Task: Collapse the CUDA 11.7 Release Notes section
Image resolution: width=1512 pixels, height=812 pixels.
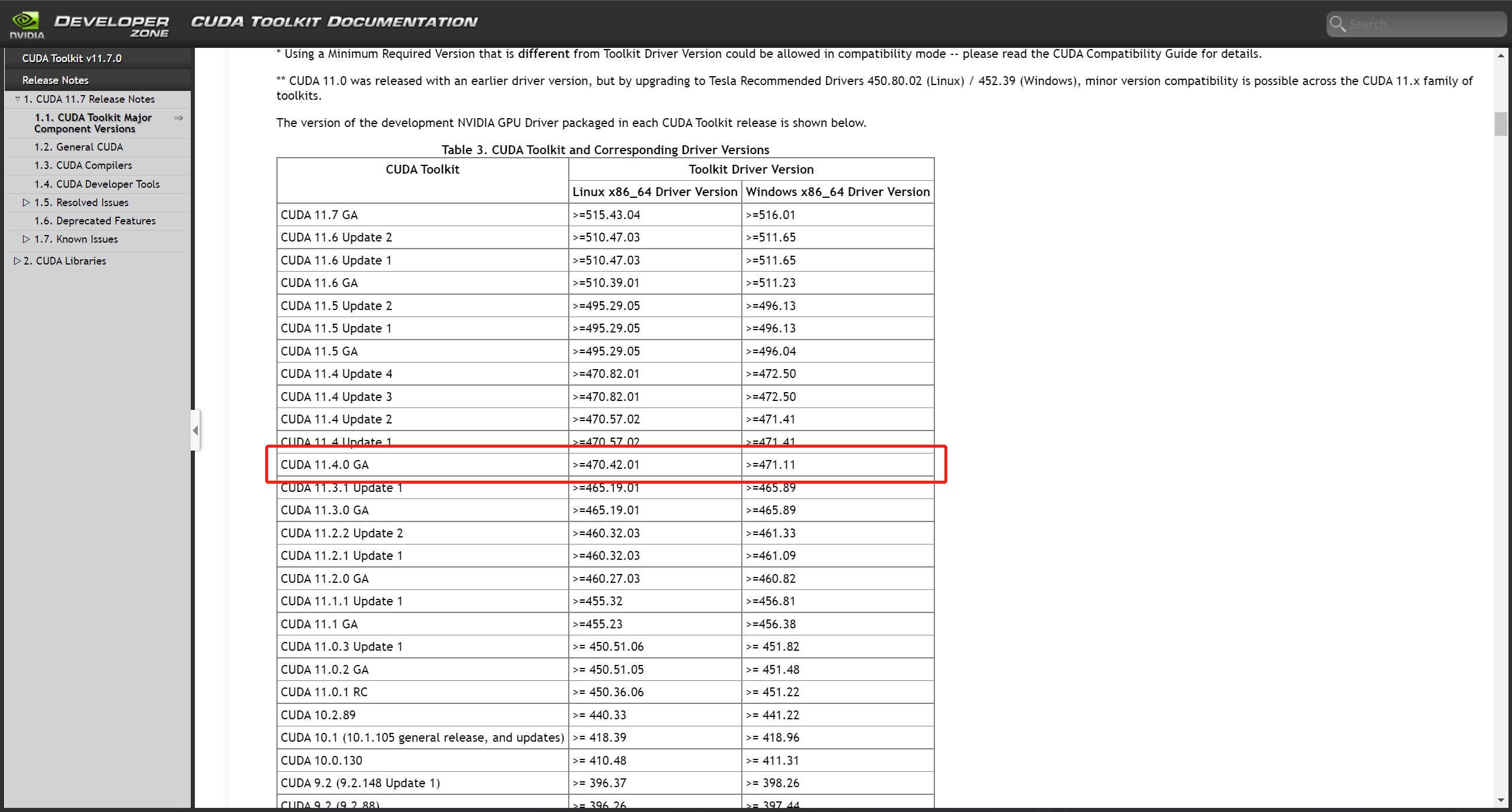Action: (18, 99)
